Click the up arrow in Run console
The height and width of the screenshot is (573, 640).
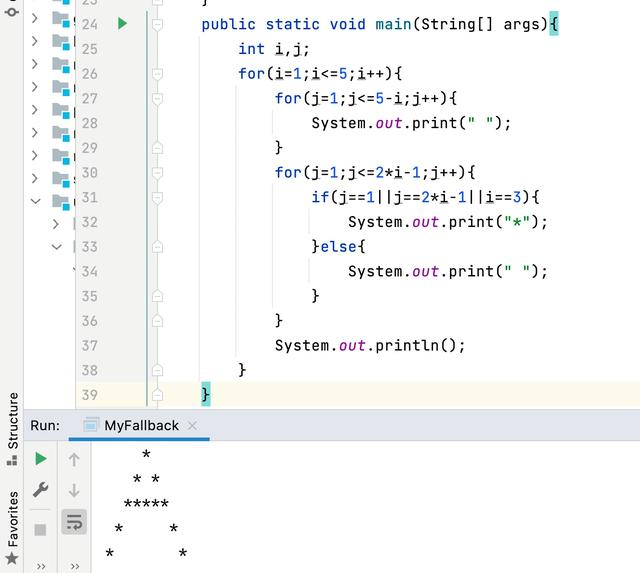click(x=74, y=459)
